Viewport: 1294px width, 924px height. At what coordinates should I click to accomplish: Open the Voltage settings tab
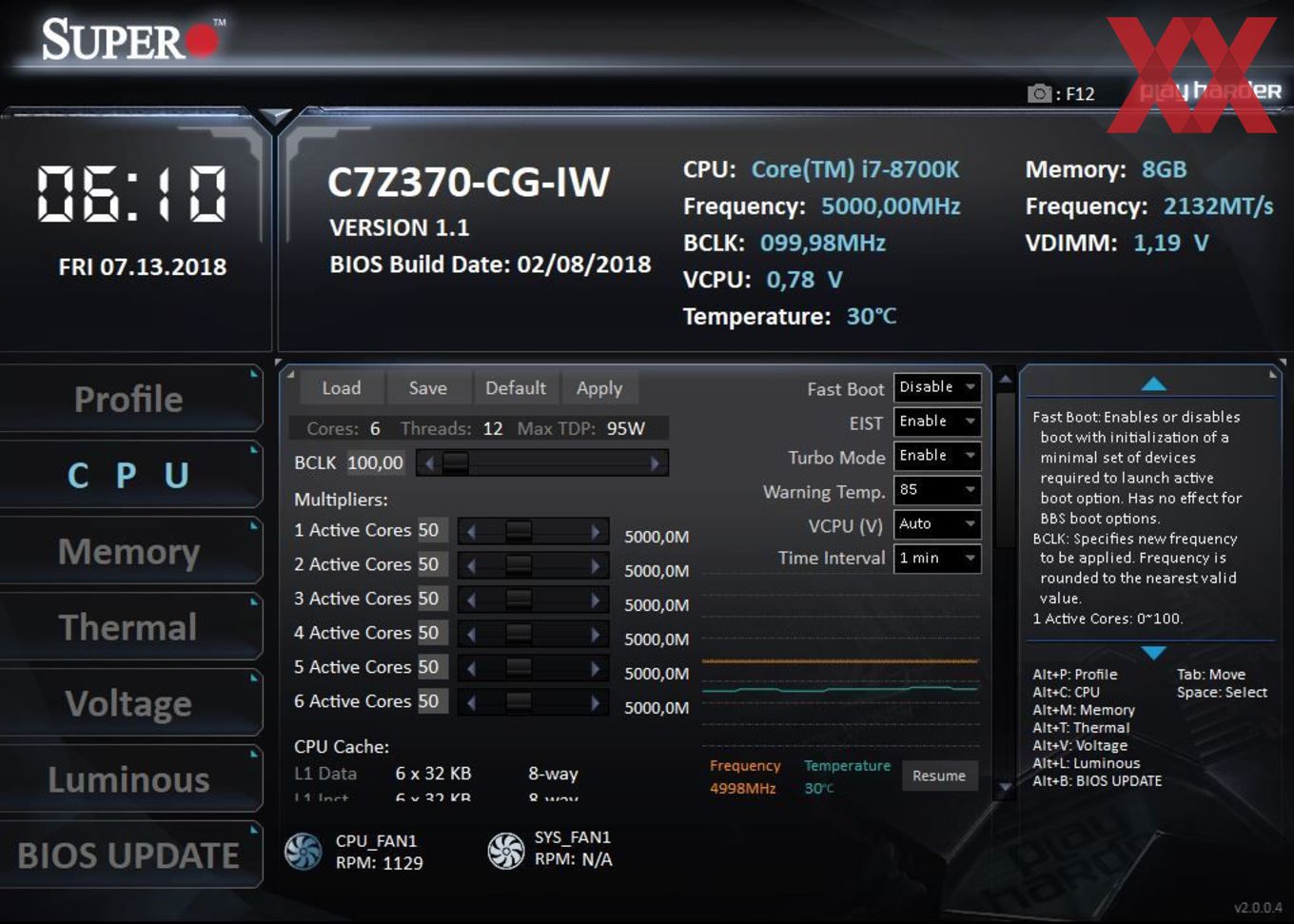pos(129,703)
